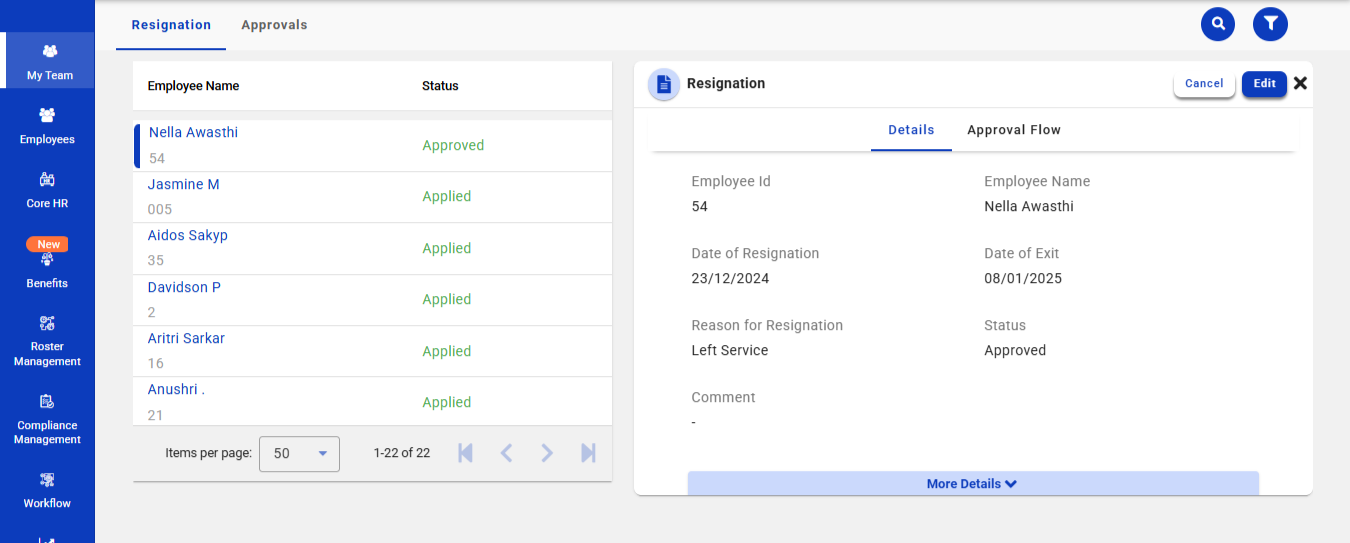Click the Cancel button
Viewport: 1350px width, 543px height.
1204,84
